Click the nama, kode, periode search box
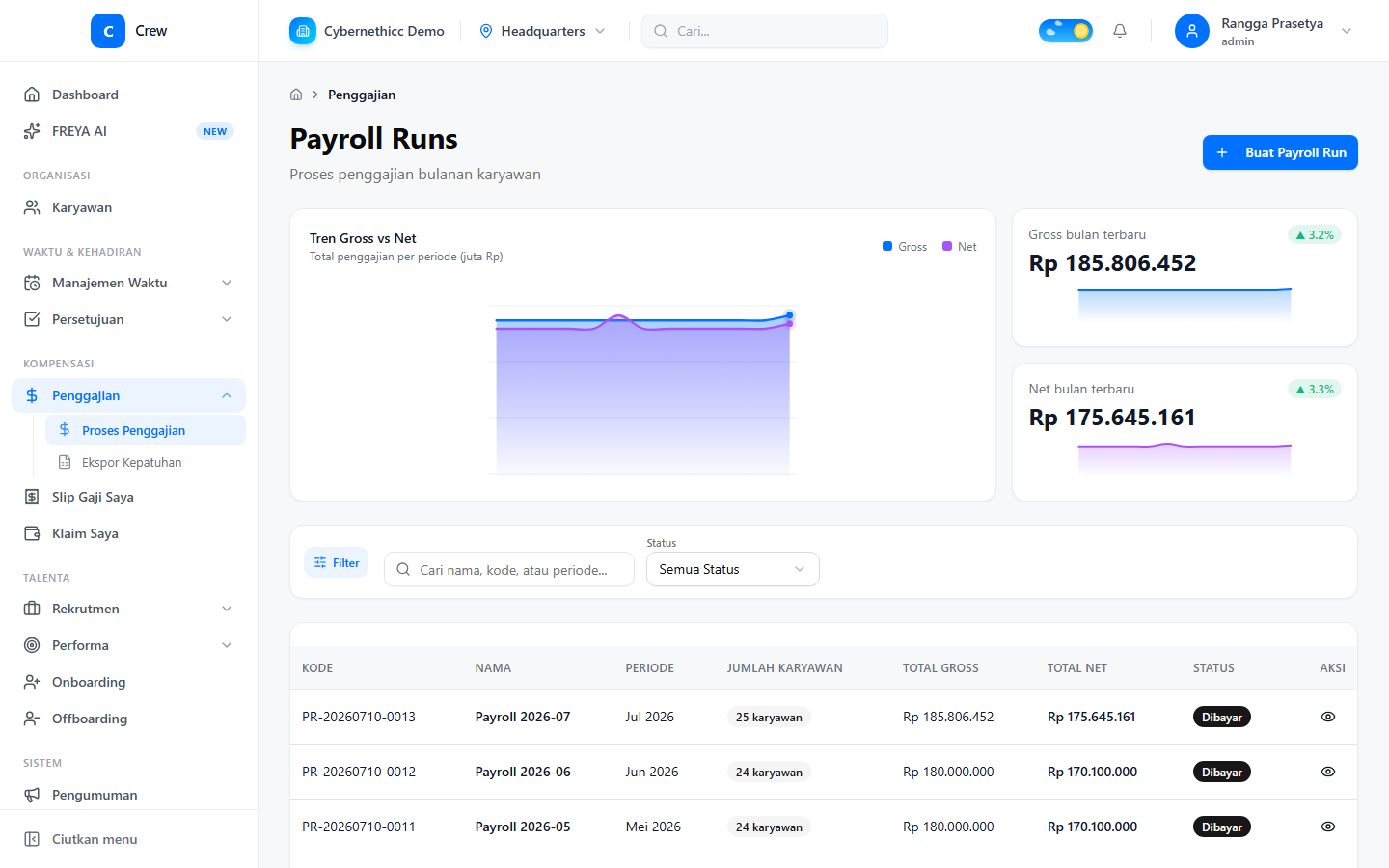Image resolution: width=1389 pixels, height=868 pixels. (509, 569)
